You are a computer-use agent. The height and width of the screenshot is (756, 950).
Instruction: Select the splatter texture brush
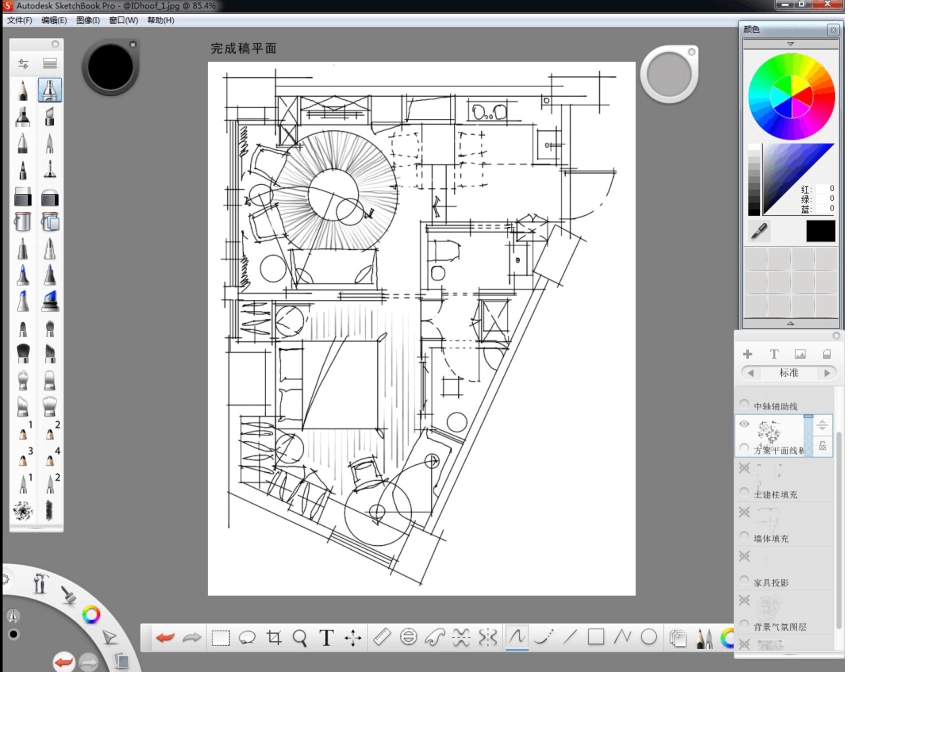click(x=23, y=511)
